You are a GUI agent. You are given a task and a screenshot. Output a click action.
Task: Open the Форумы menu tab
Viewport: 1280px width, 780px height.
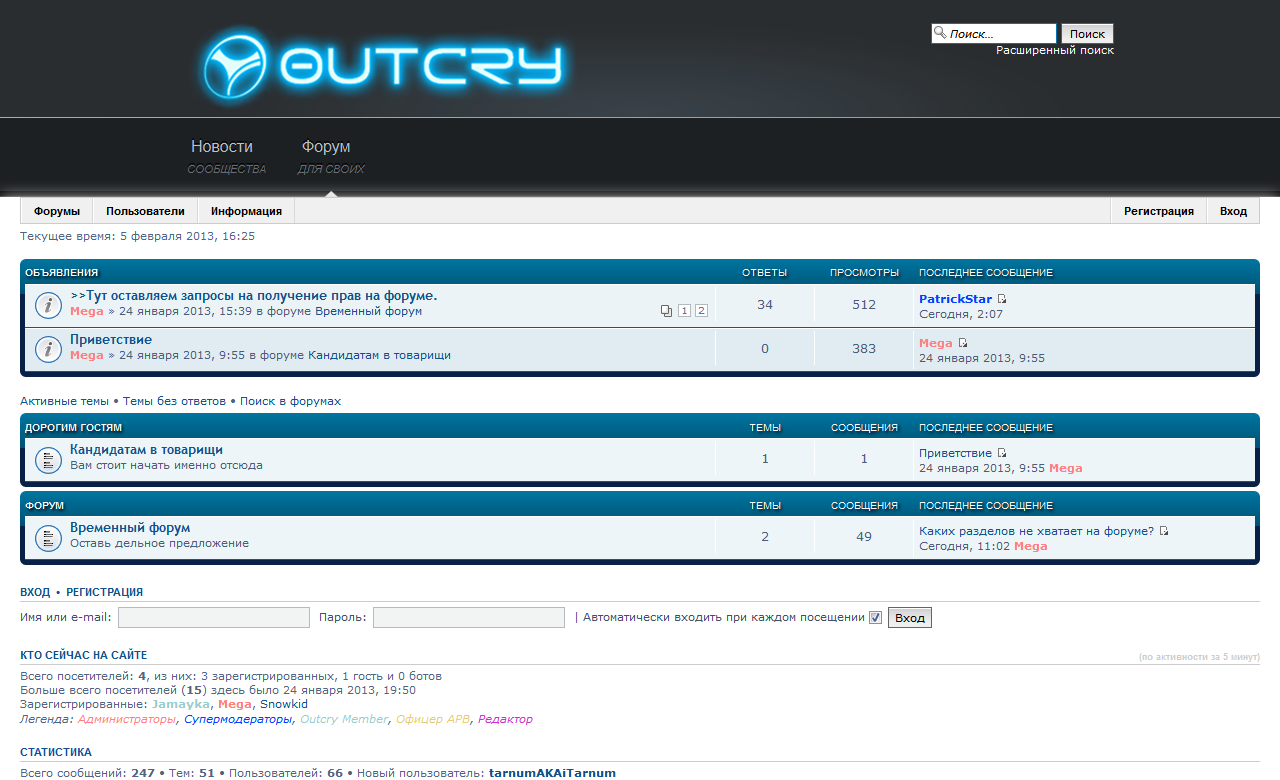(x=57, y=211)
